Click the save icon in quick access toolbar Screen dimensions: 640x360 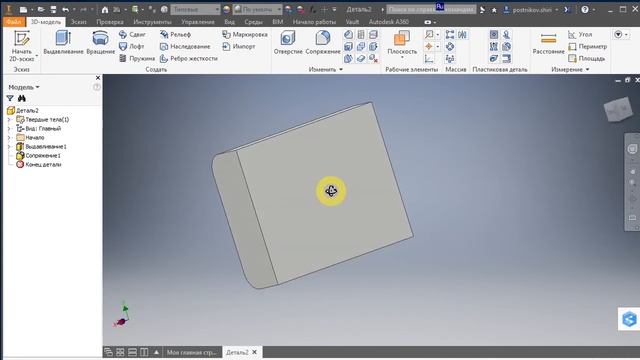coord(53,9)
